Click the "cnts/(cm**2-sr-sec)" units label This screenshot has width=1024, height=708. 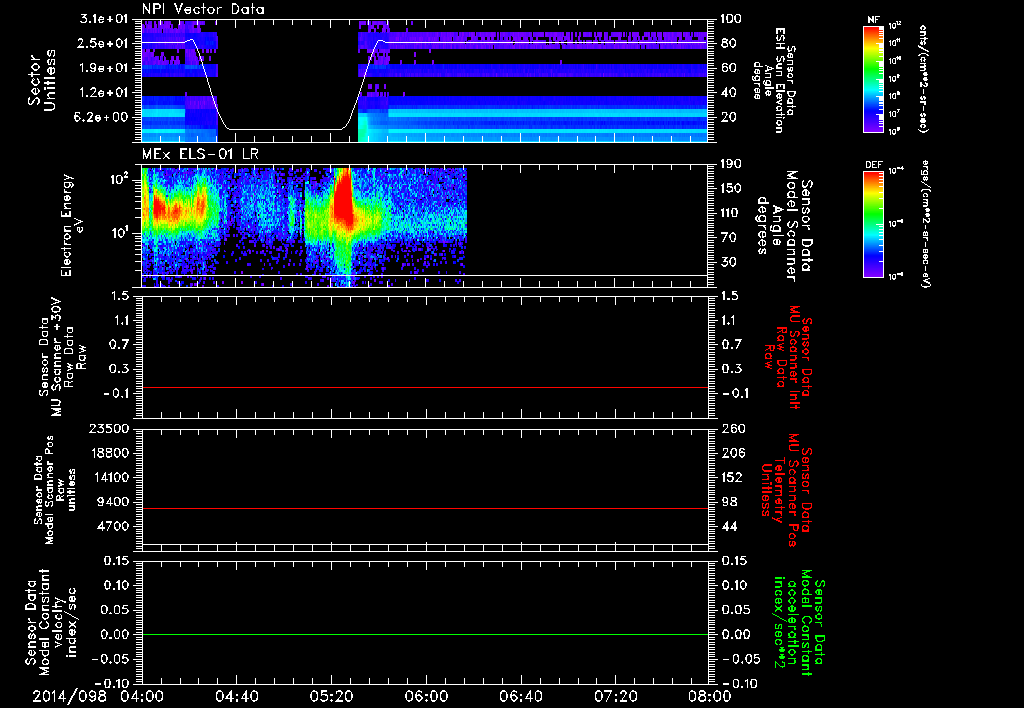tap(923, 78)
